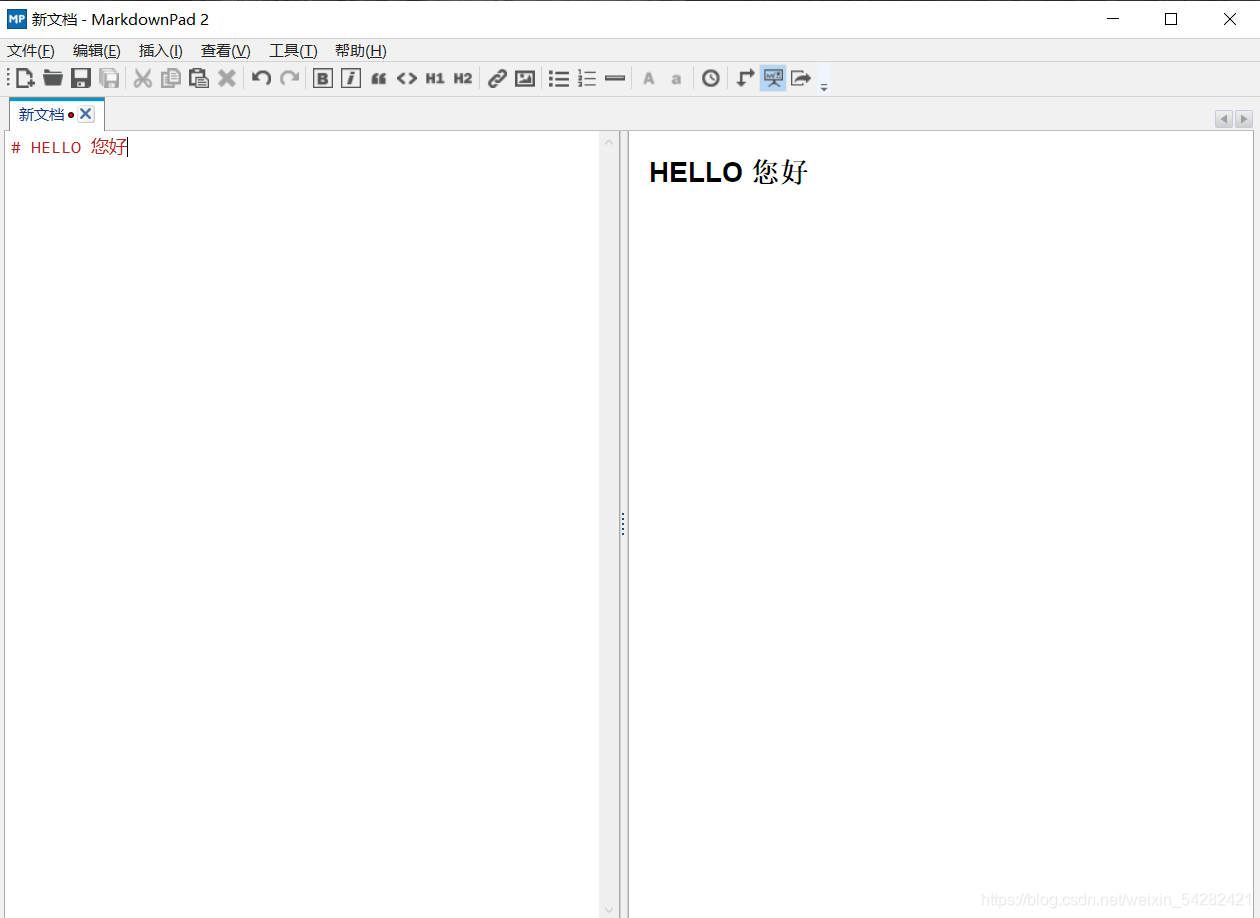
Task: Undo the last edit
Action: pyautogui.click(x=261, y=78)
